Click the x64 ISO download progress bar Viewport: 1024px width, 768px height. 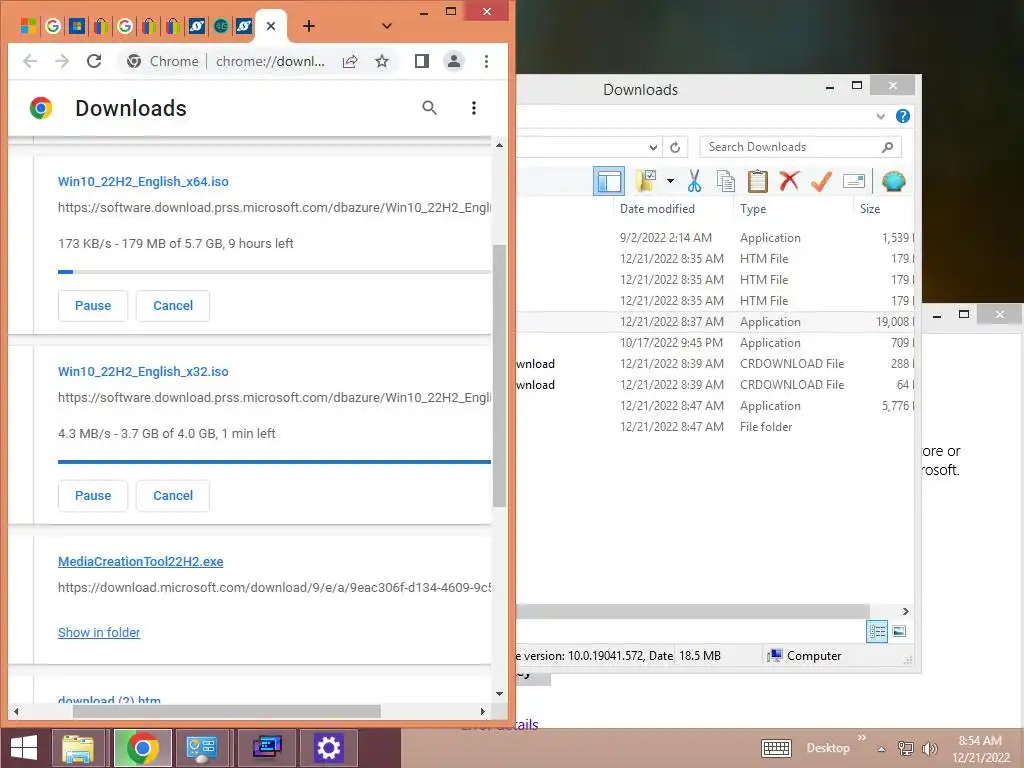point(274,272)
